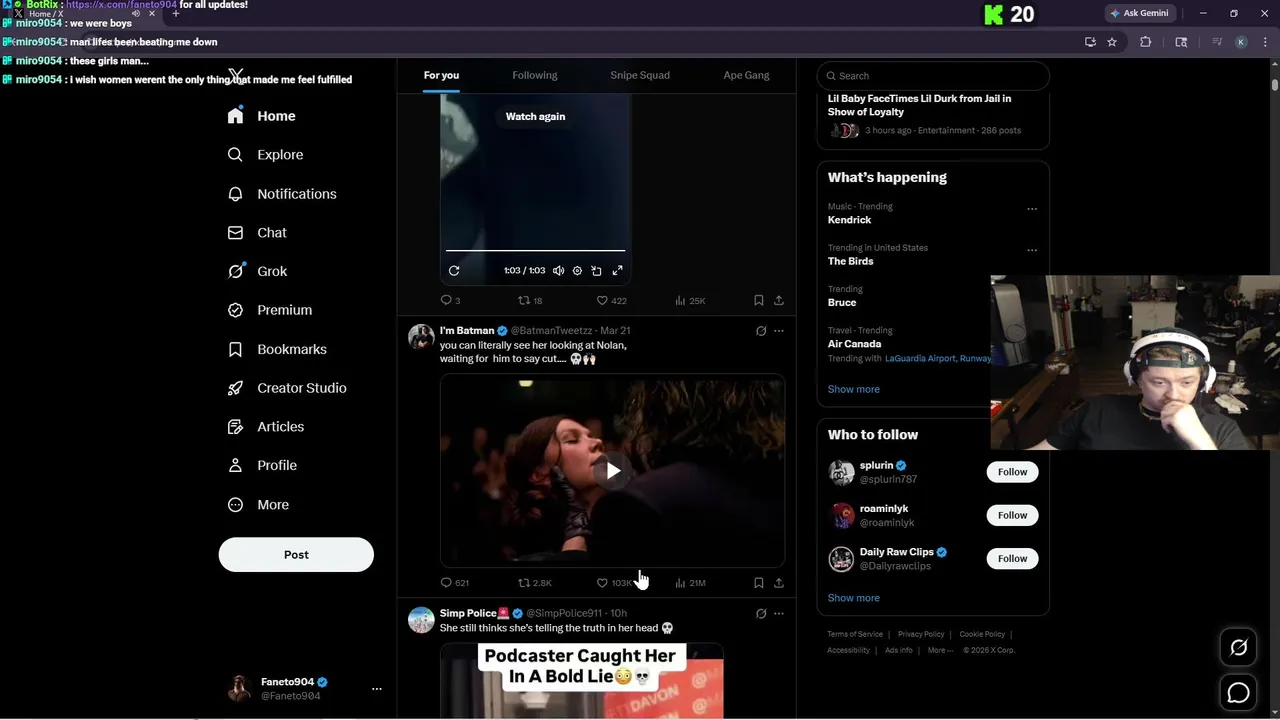This screenshot has width=1280, height=720.
Task: Show more accounts under Who to follow
Action: click(854, 598)
